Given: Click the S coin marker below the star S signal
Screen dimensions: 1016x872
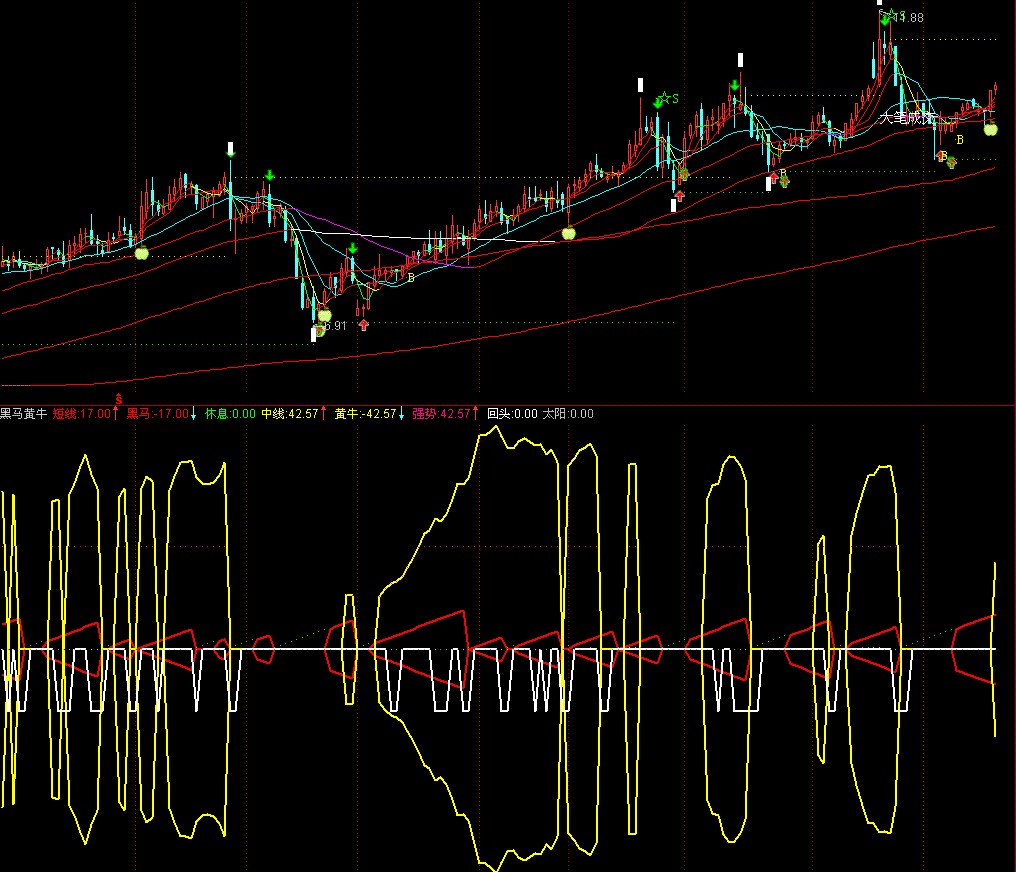Looking at the screenshot, I should tap(683, 174).
